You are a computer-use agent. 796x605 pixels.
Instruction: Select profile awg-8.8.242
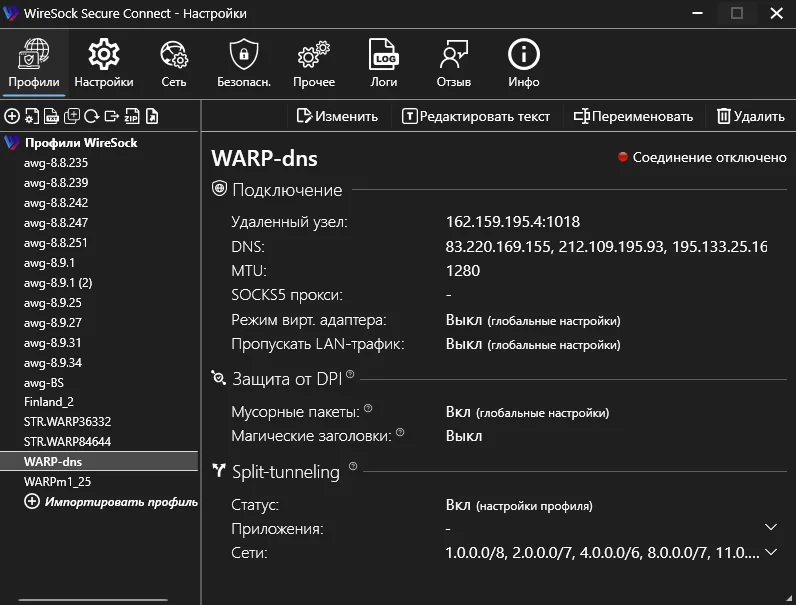56,203
